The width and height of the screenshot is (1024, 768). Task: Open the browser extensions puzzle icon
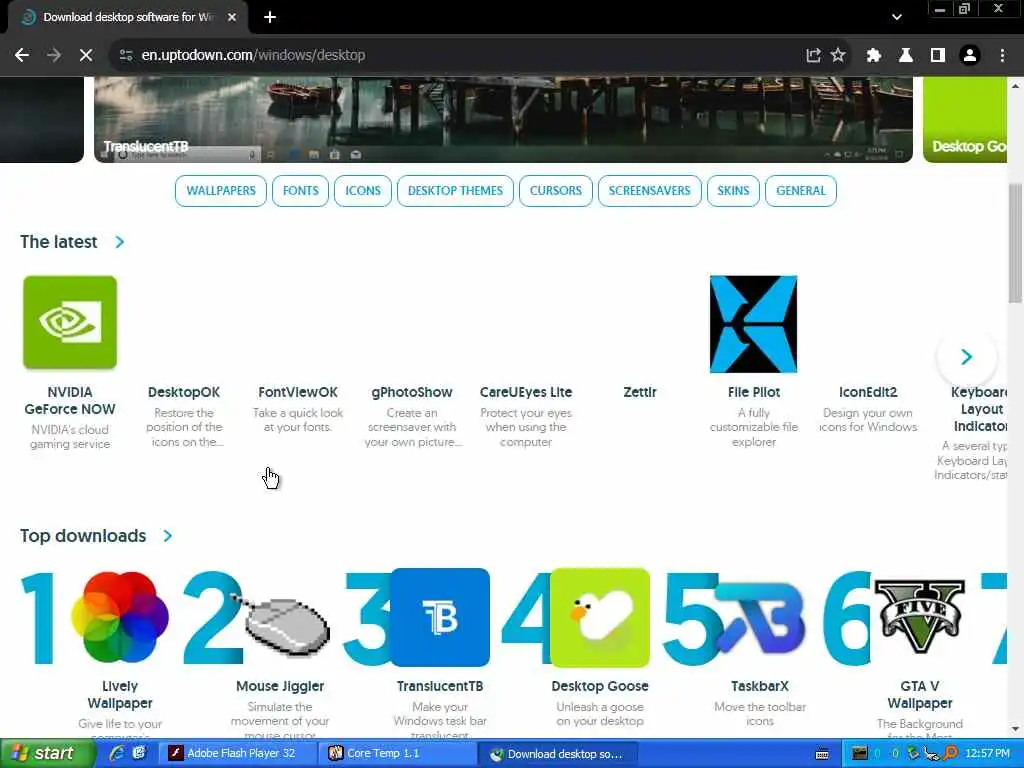tap(874, 55)
